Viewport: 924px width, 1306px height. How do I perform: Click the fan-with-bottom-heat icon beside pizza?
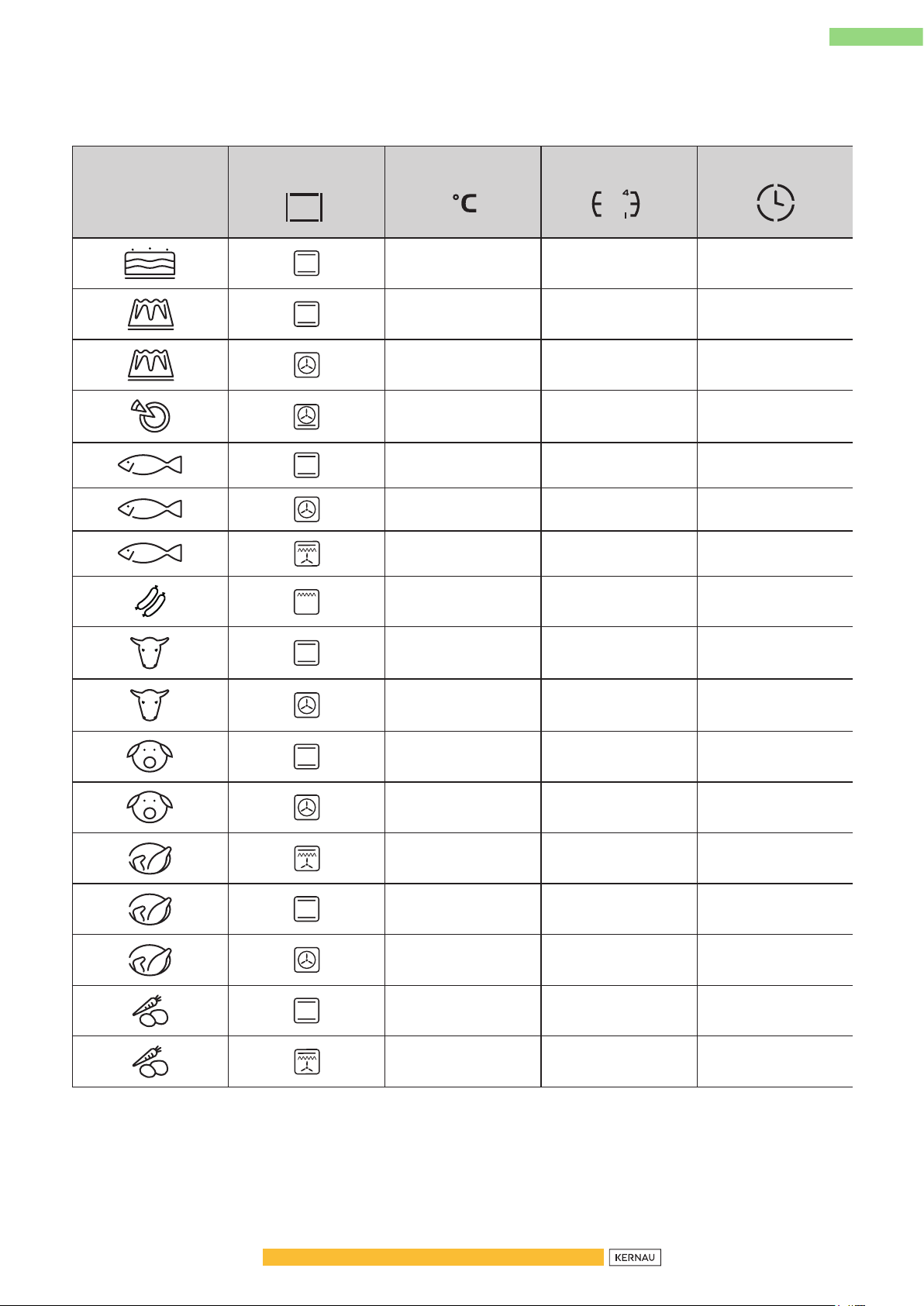click(x=307, y=416)
